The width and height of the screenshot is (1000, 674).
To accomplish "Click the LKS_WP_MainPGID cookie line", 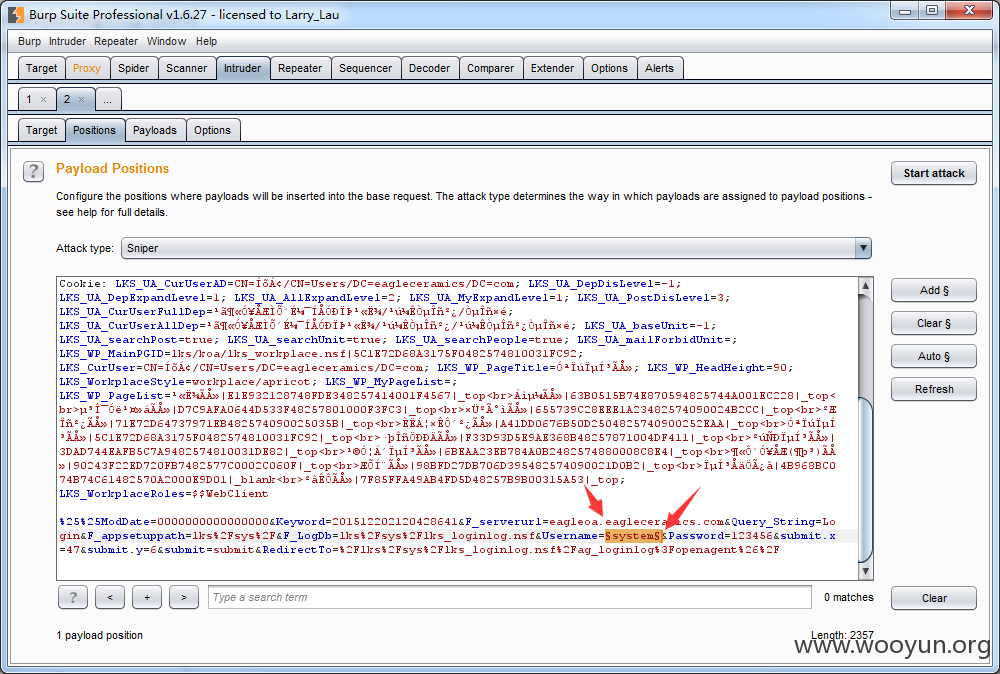I will click(321, 353).
